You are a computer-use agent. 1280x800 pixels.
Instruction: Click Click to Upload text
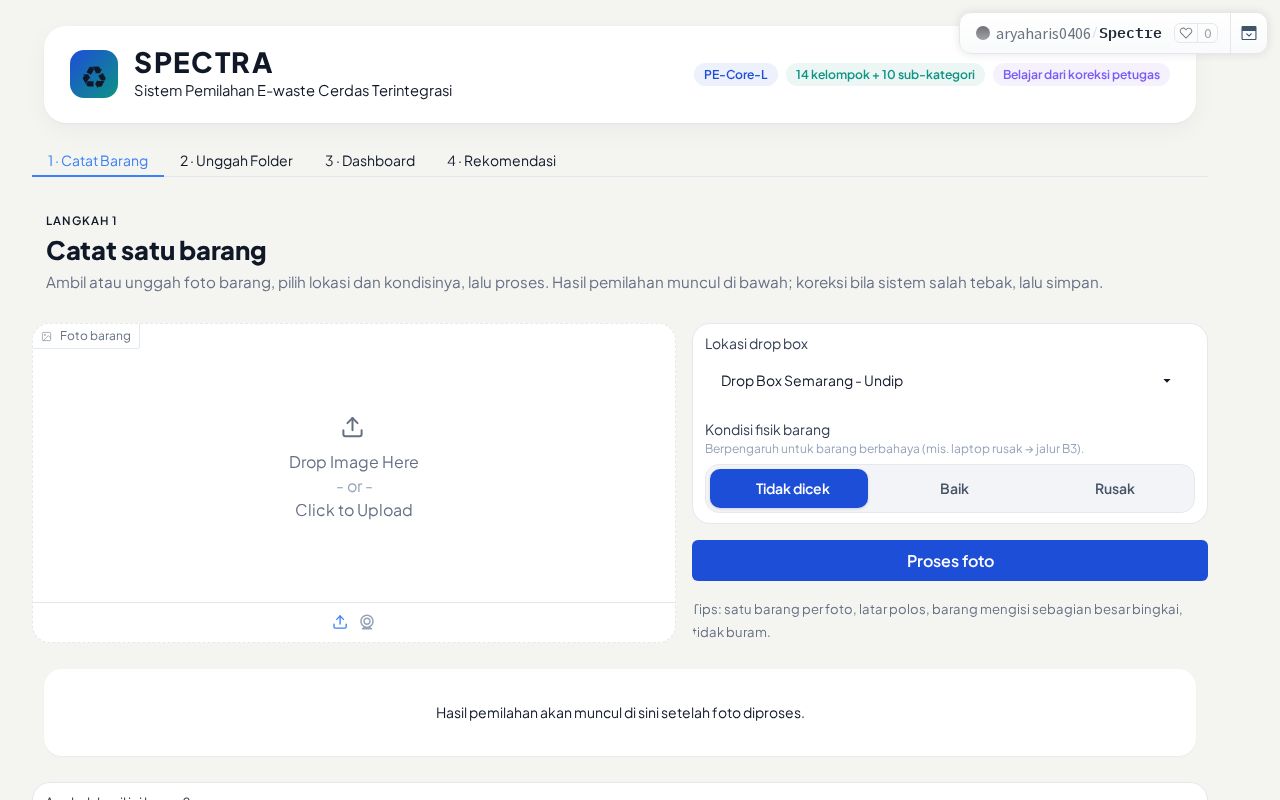coord(354,510)
